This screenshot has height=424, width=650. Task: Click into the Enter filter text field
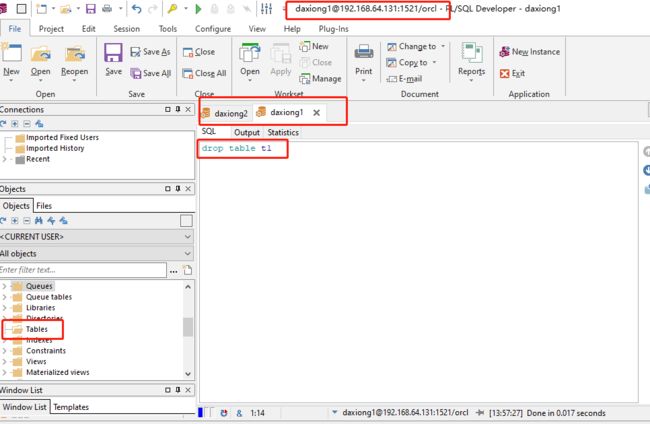click(83, 270)
